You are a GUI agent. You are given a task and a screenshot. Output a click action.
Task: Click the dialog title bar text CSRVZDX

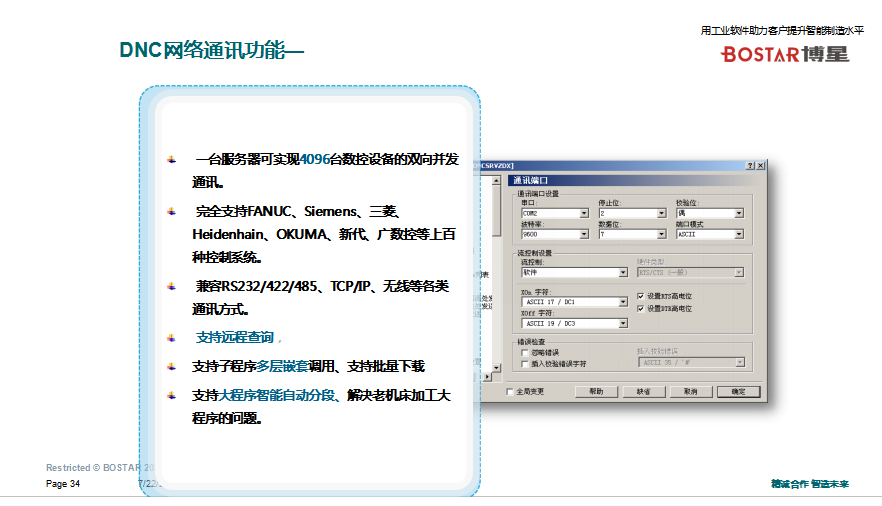(496, 166)
